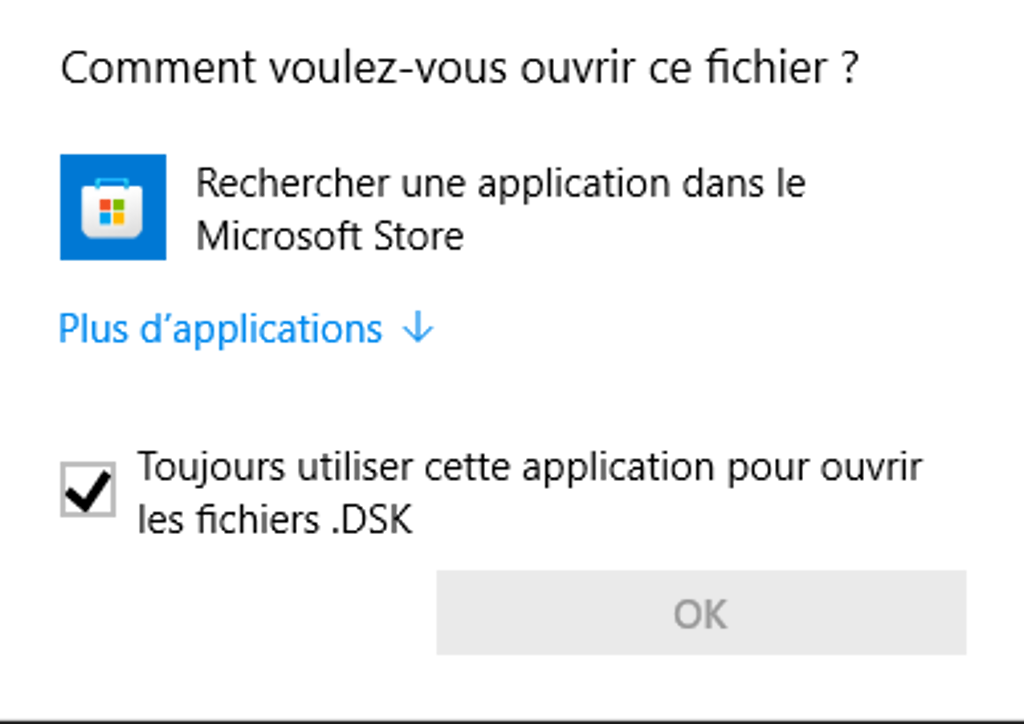The height and width of the screenshot is (724, 1024).
Task: Click the down arrow beside Plus d'applications
Action: pyautogui.click(x=418, y=326)
